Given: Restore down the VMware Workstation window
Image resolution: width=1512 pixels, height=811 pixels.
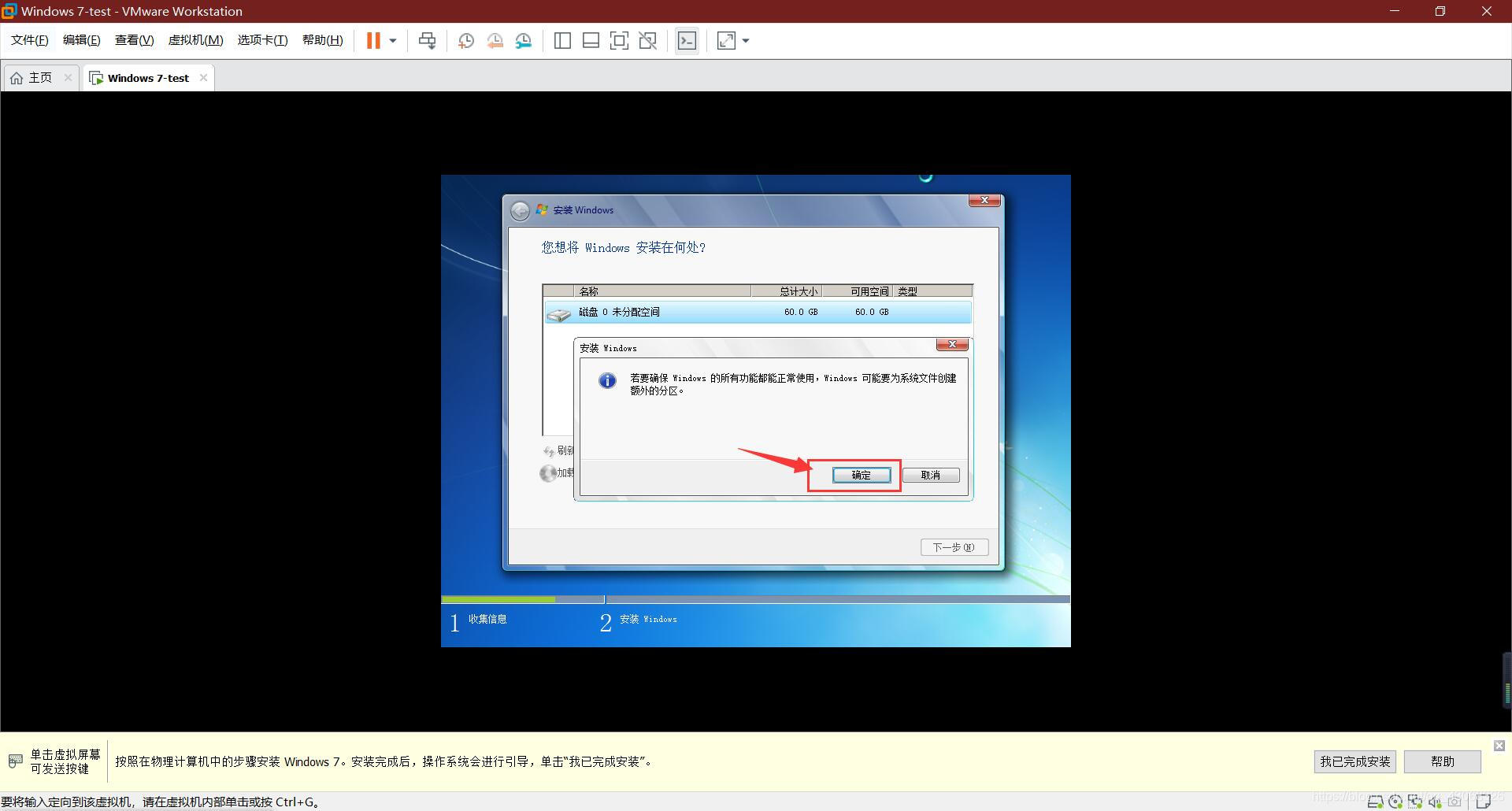Looking at the screenshot, I should tap(1440, 11).
